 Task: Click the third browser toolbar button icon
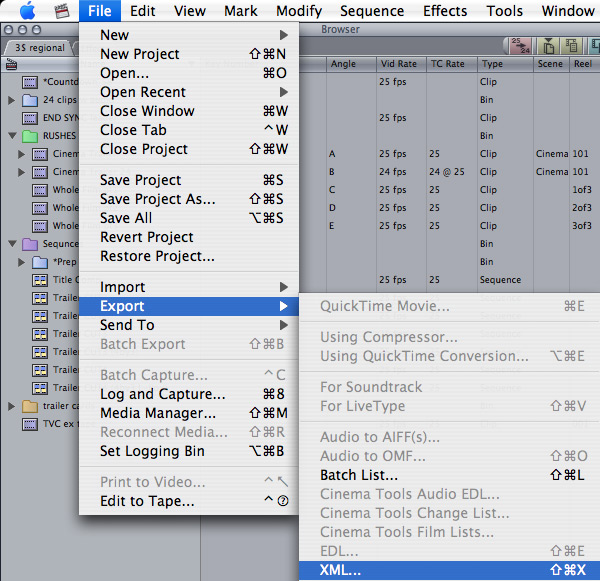pos(572,46)
